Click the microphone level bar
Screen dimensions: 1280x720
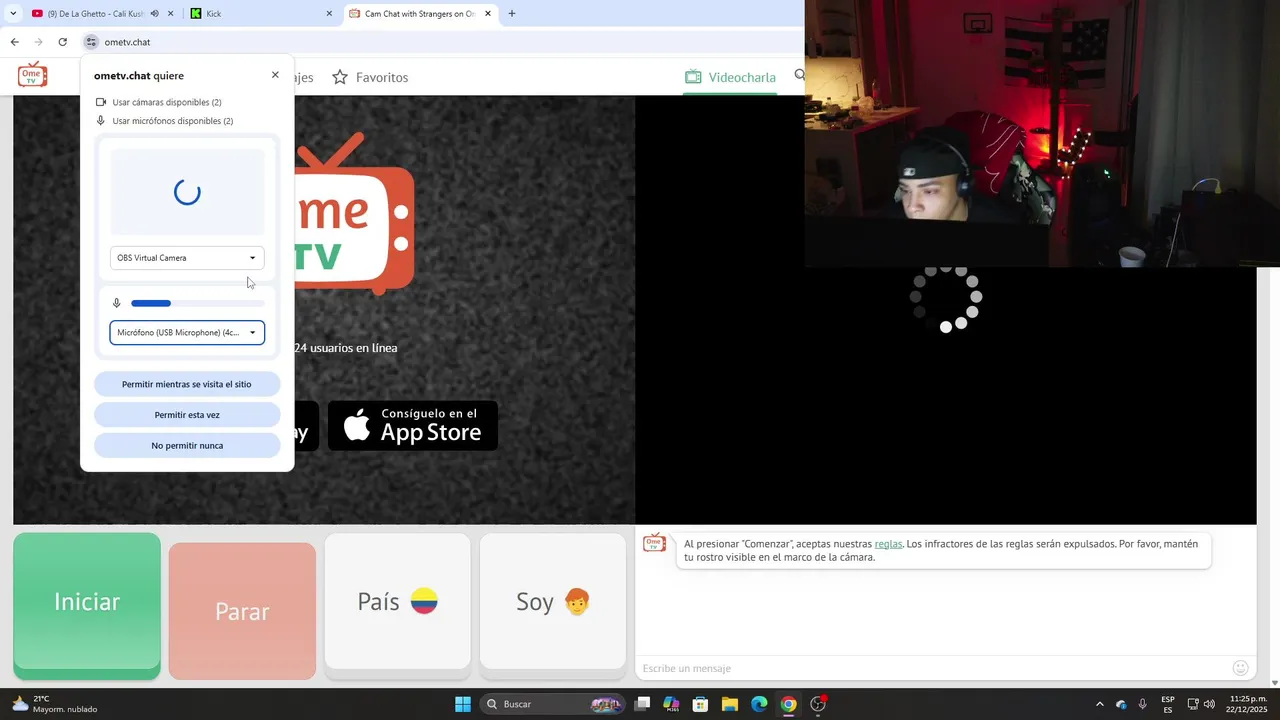coord(198,303)
